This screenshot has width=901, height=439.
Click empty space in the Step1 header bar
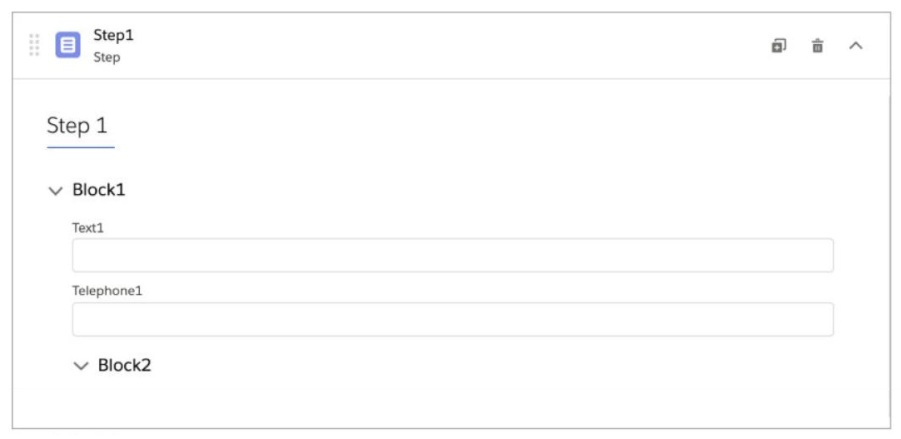(450, 45)
